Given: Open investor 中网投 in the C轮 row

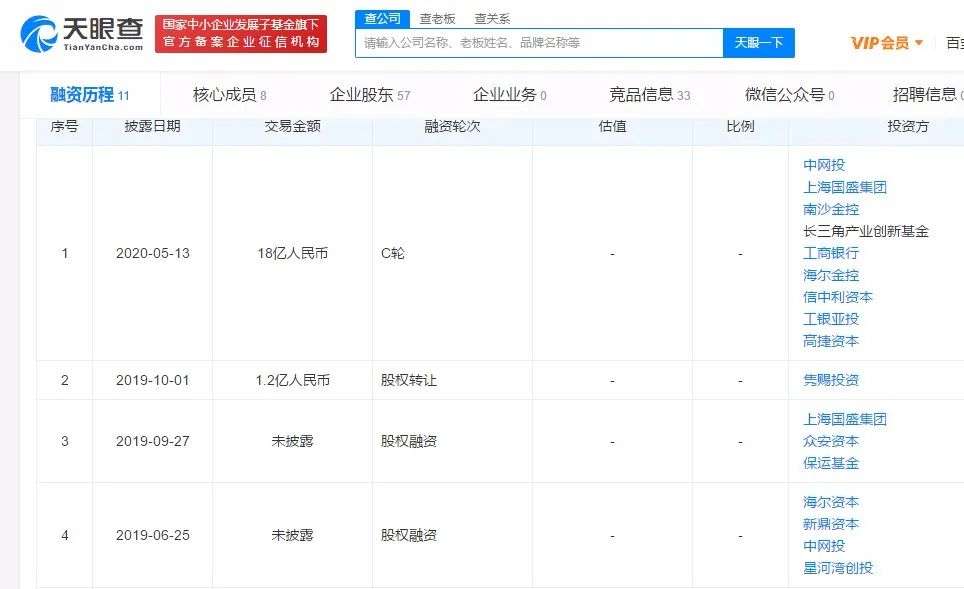Looking at the screenshot, I should point(824,165).
